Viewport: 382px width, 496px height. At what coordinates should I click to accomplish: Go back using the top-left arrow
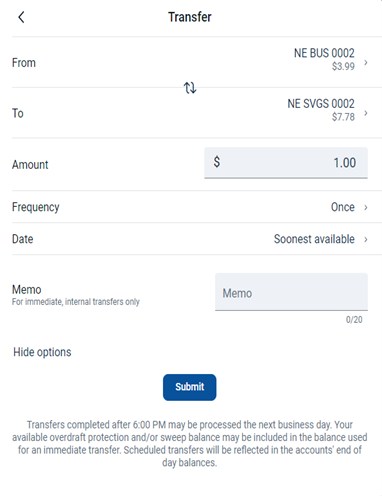tap(21, 17)
